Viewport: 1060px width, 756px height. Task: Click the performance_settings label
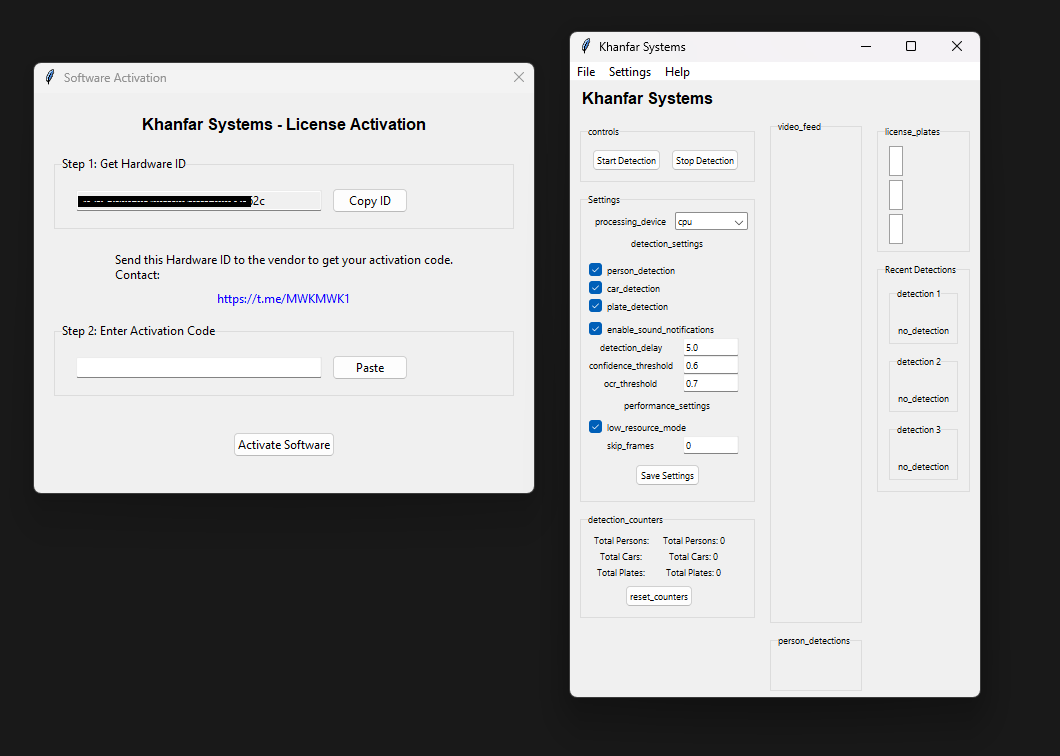click(x=667, y=406)
